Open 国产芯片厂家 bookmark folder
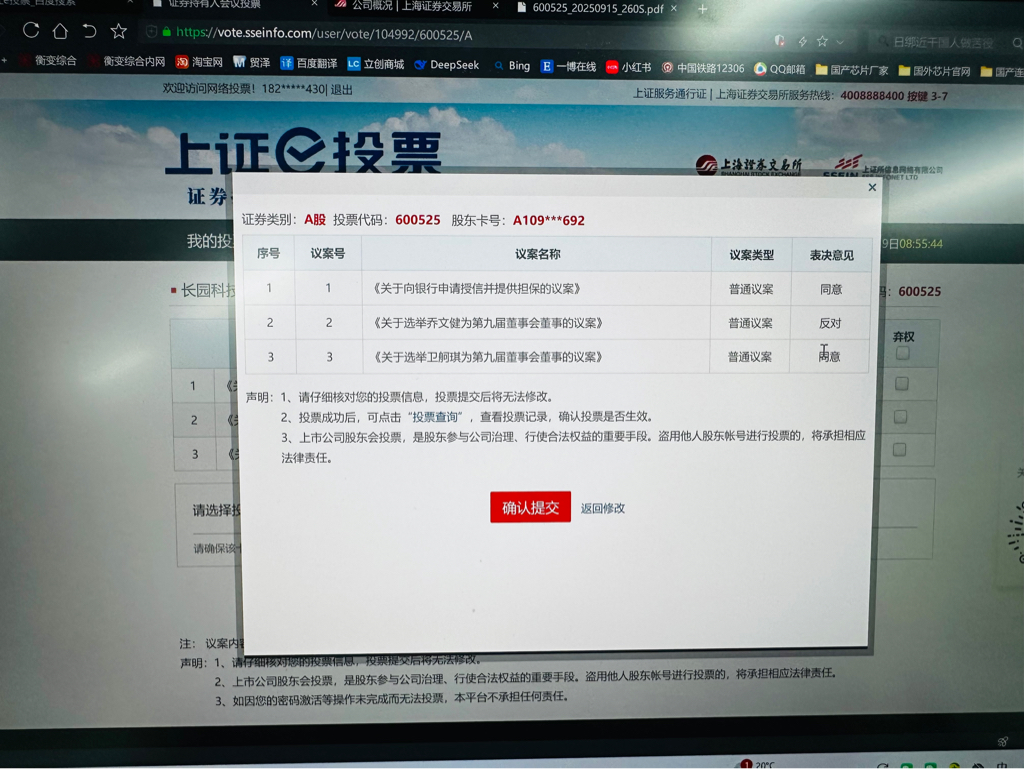The width and height of the screenshot is (1024, 769). (x=852, y=70)
